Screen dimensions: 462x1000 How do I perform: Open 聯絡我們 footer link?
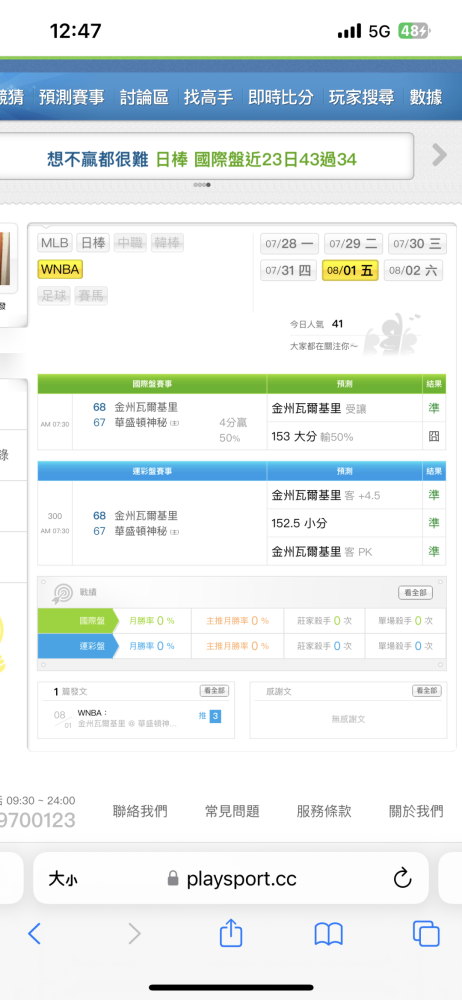(x=140, y=811)
